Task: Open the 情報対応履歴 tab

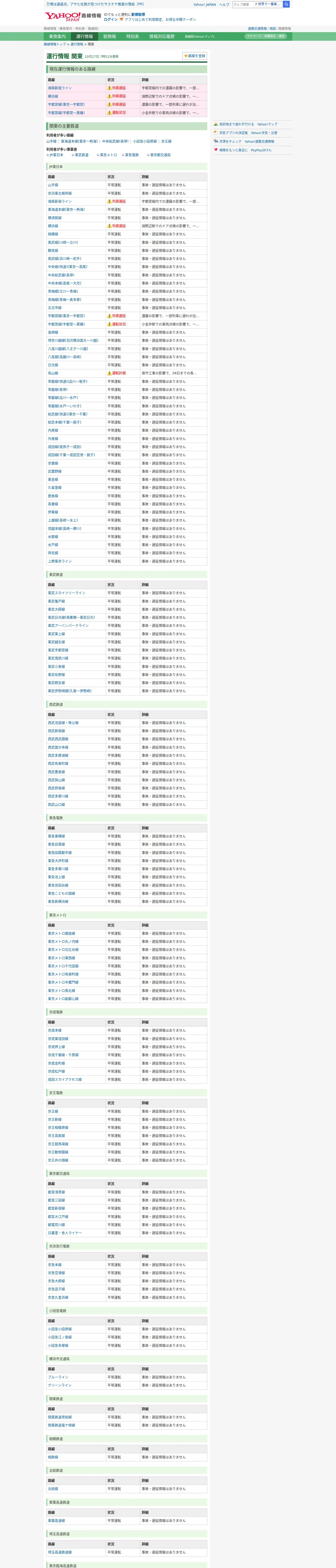Action: pyautogui.click(x=162, y=37)
